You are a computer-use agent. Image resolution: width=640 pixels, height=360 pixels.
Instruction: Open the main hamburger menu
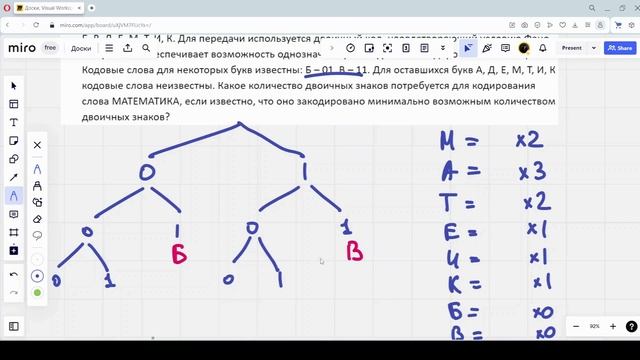tap(109, 48)
